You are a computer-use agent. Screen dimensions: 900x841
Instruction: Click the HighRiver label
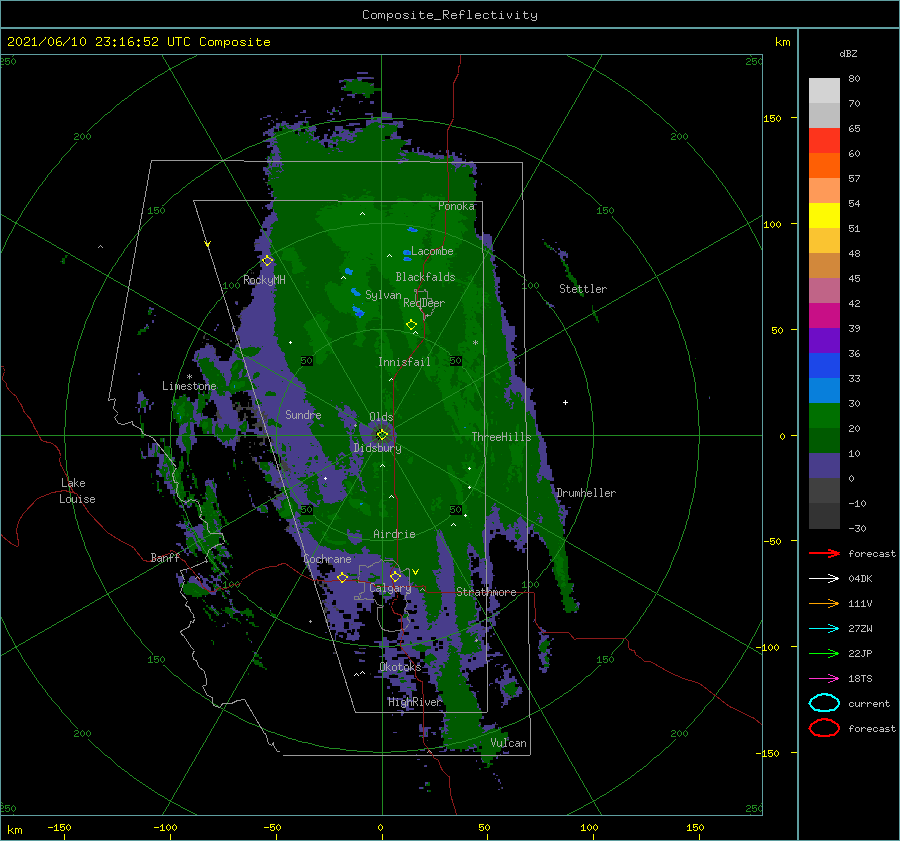tap(414, 702)
